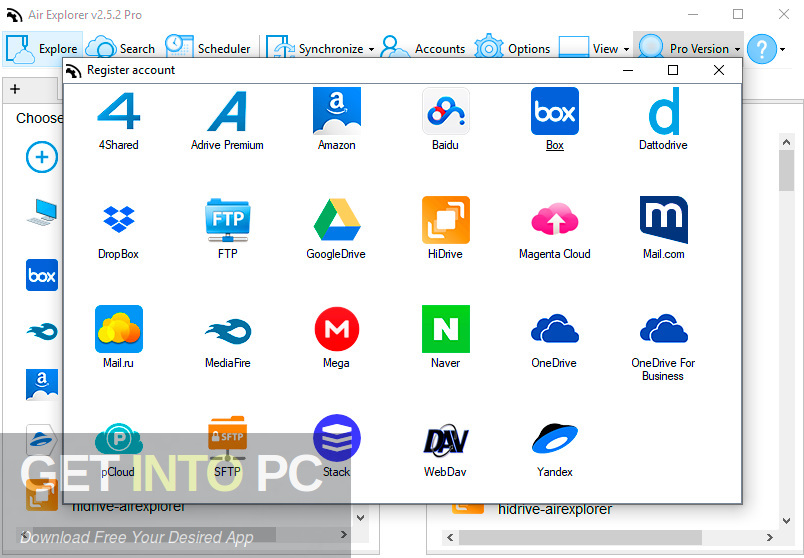Click the add account circle plus icon

(42, 157)
